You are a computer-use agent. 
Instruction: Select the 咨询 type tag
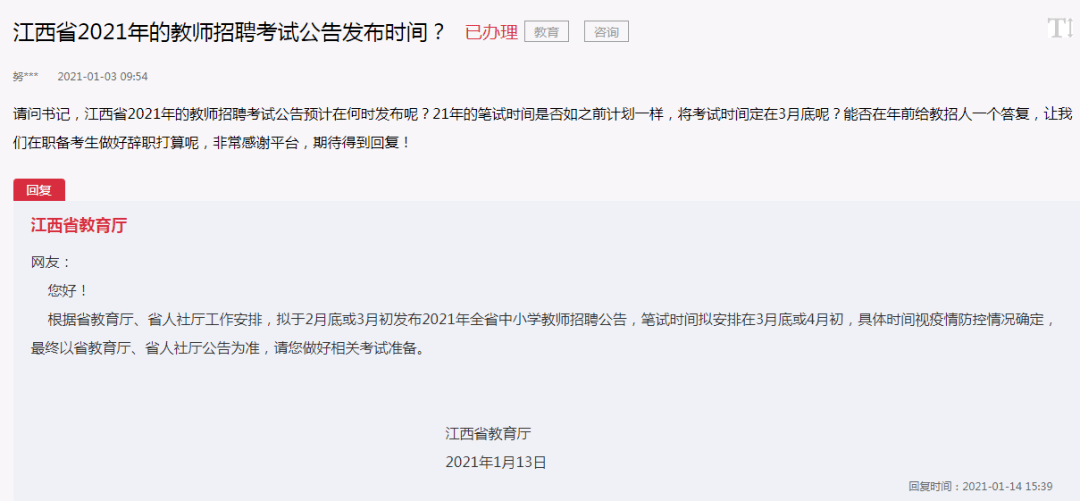coord(606,32)
